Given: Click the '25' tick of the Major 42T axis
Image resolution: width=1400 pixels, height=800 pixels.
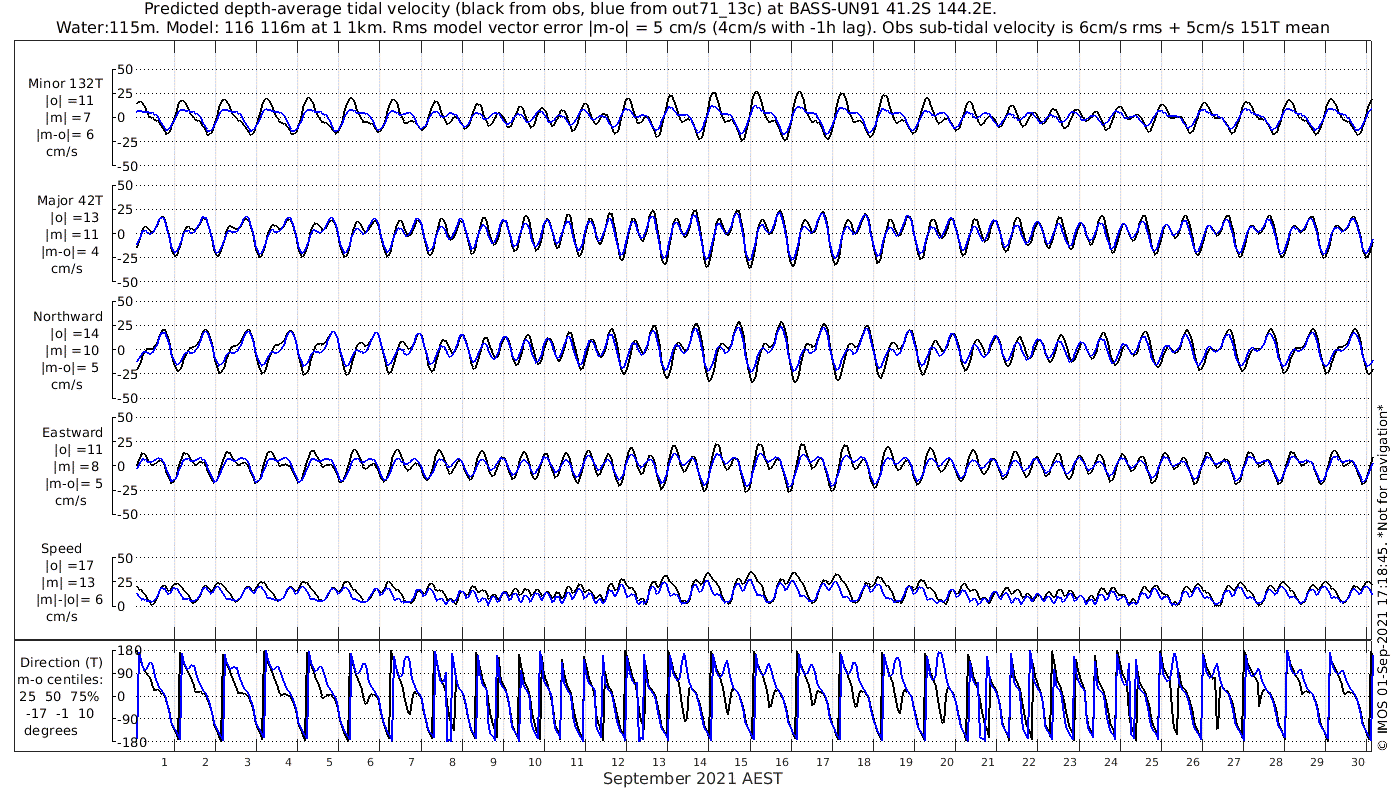Looking at the screenshot, I should (x=125, y=209).
